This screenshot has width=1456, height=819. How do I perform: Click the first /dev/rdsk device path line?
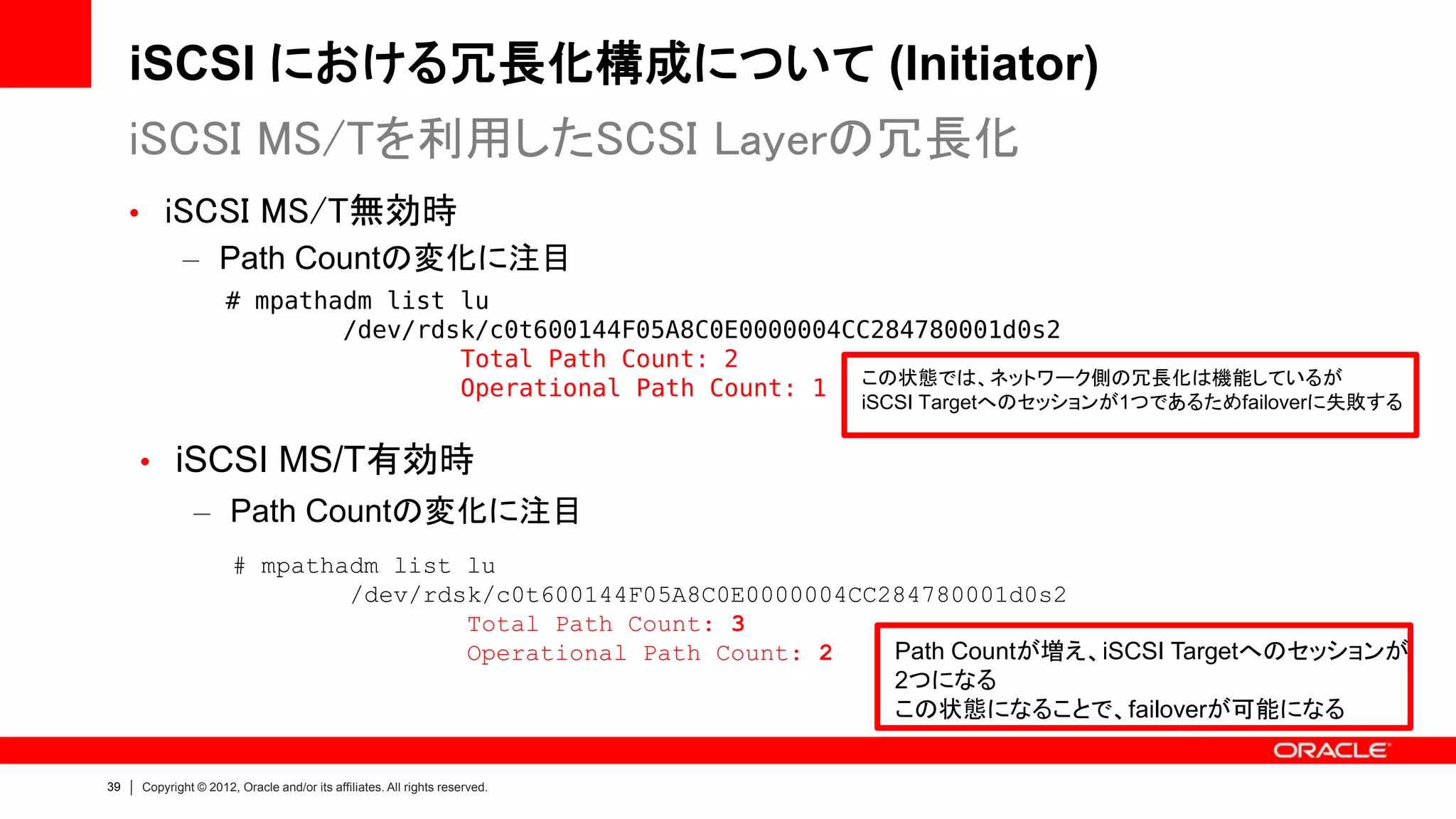click(x=702, y=330)
